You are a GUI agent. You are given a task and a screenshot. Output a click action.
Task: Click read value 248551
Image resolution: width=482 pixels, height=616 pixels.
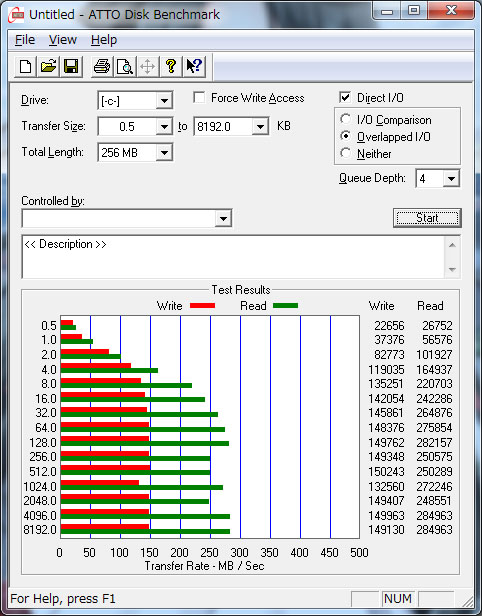click(x=434, y=501)
